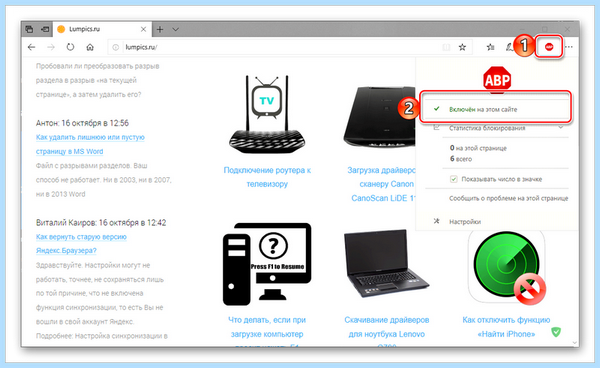This screenshot has width=600, height=368.
Task: Open a new tab with the plus icon
Action: click(x=160, y=29)
